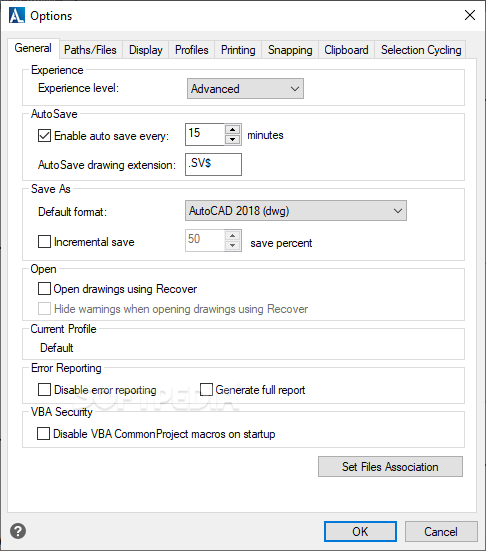This screenshot has height=551, width=486.
Task: Click the Set Files Association button
Action: [x=390, y=467]
